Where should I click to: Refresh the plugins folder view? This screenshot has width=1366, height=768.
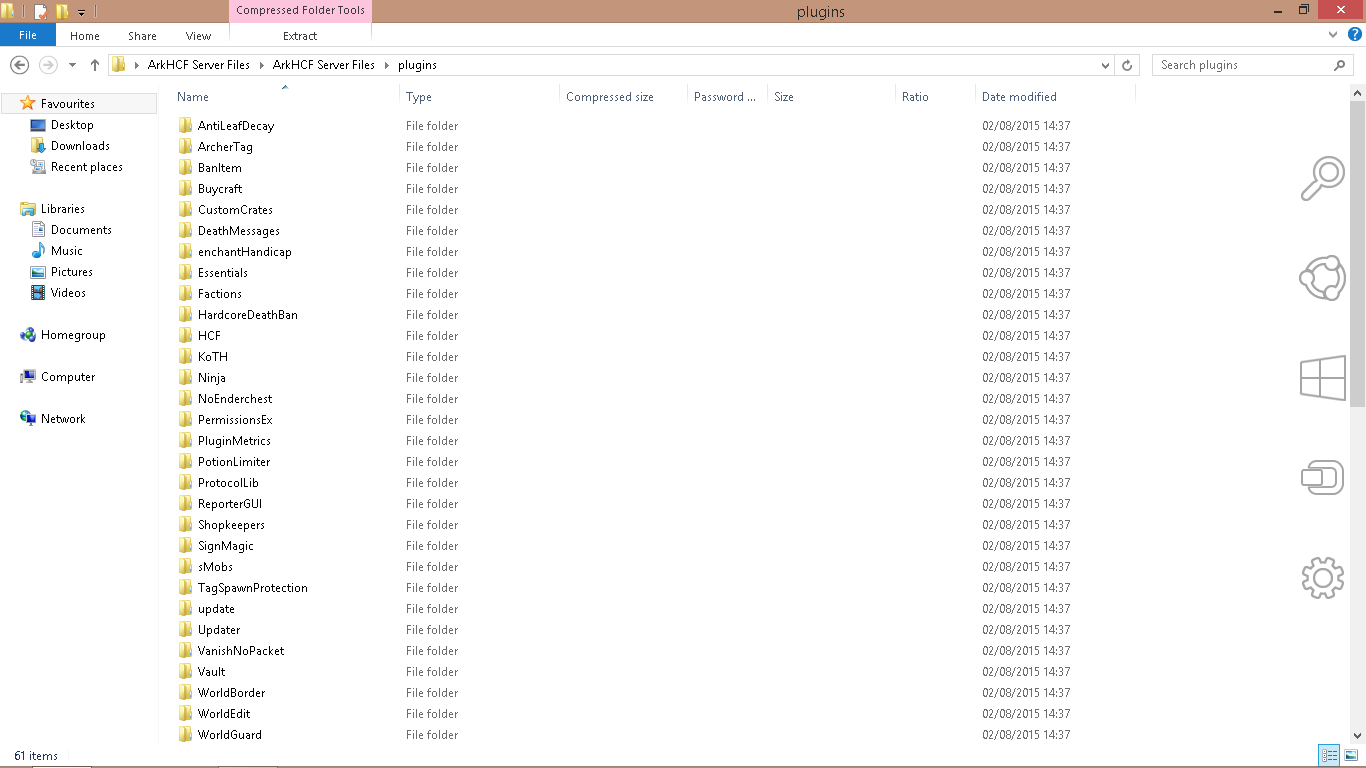[x=1127, y=65]
